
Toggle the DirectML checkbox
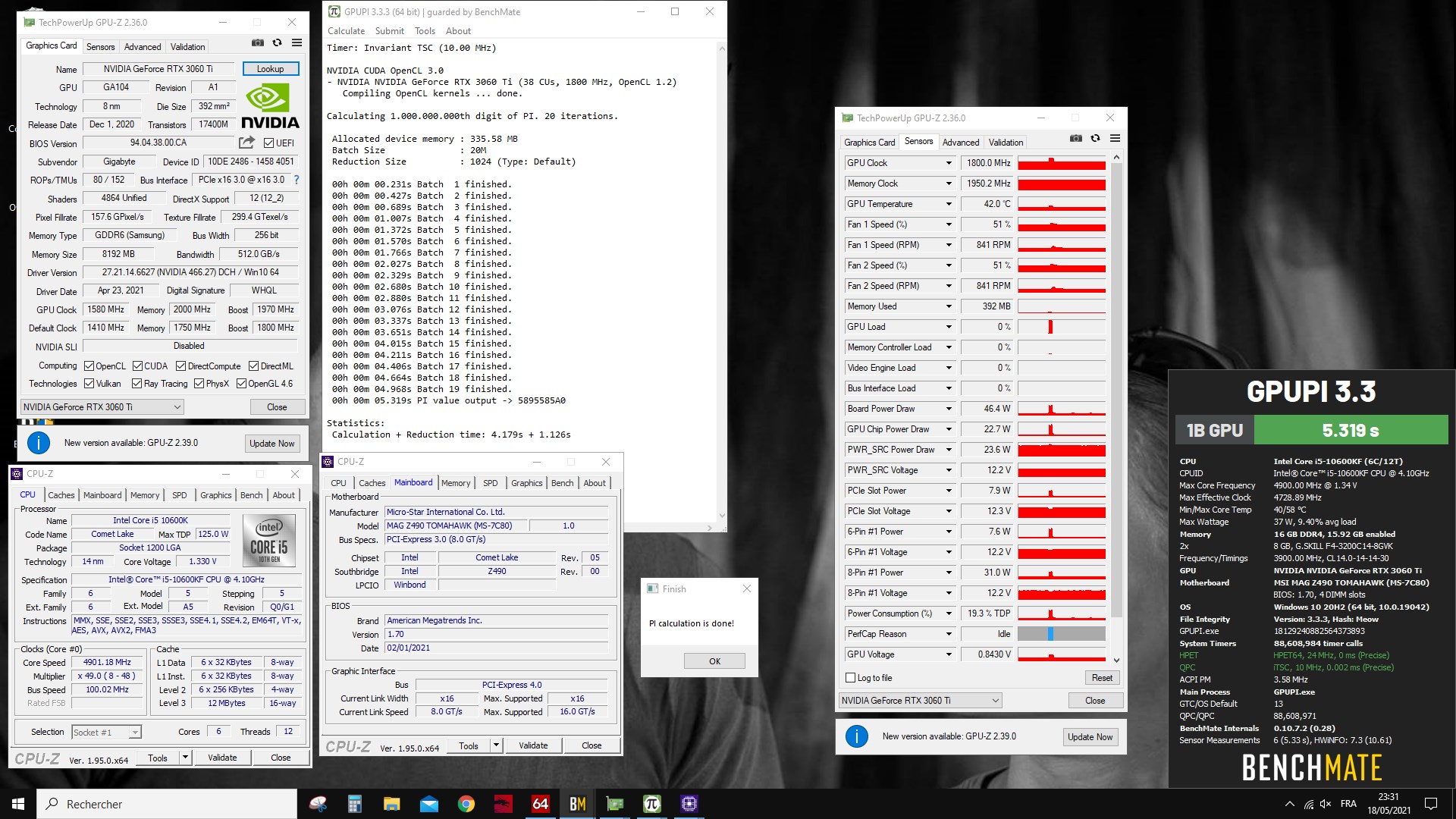point(254,366)
